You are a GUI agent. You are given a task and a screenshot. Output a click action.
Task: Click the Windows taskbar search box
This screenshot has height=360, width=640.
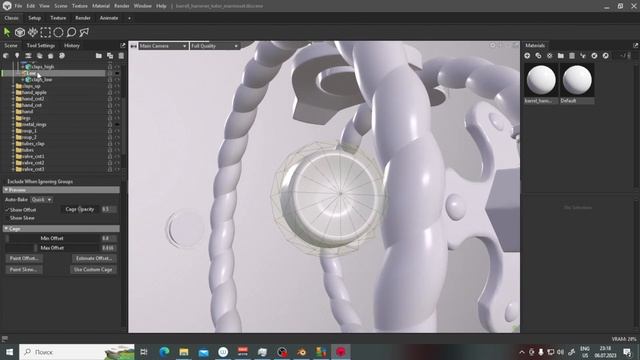coord(77,352)
